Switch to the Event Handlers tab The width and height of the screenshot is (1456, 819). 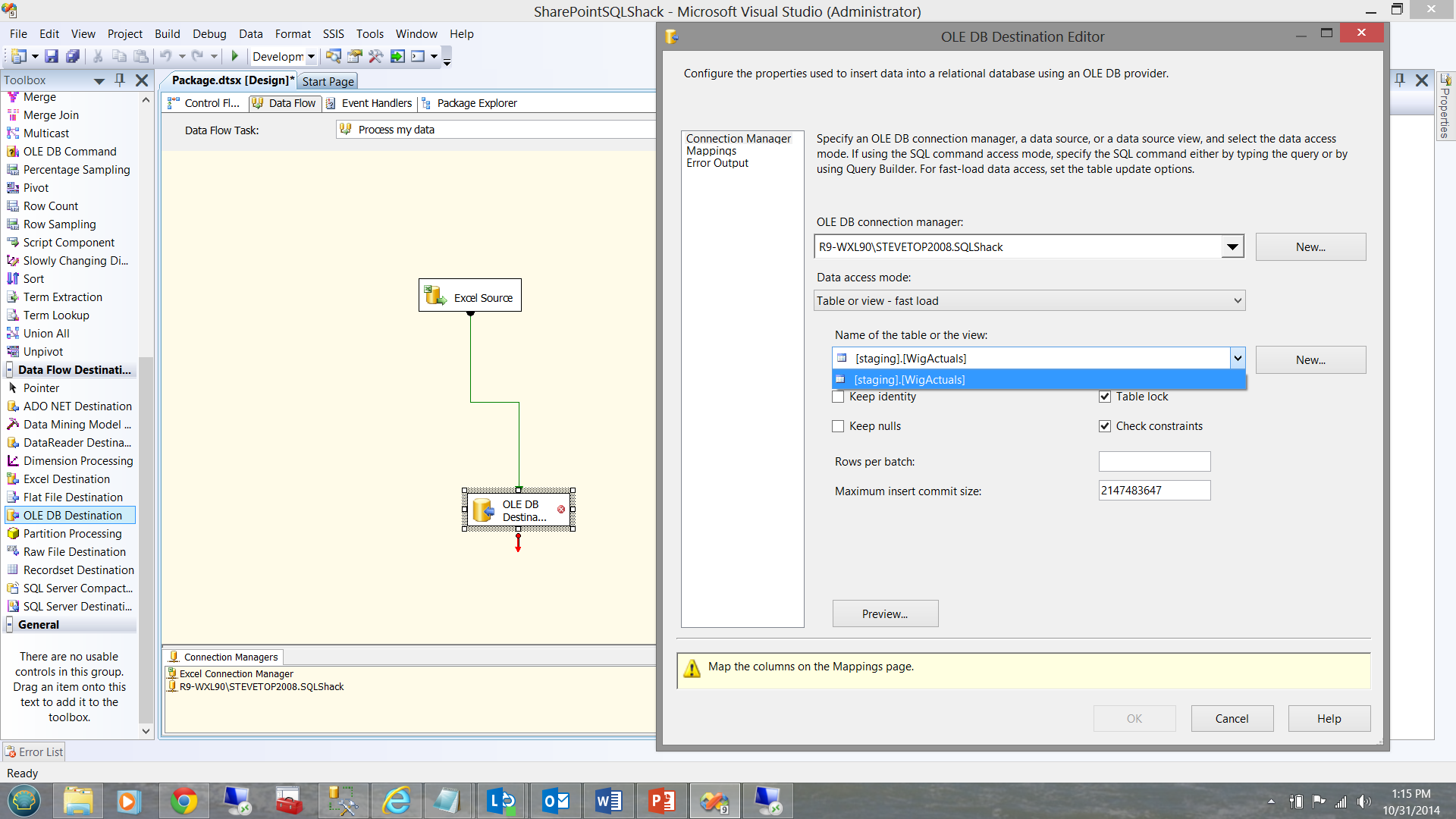click(376, 103)
